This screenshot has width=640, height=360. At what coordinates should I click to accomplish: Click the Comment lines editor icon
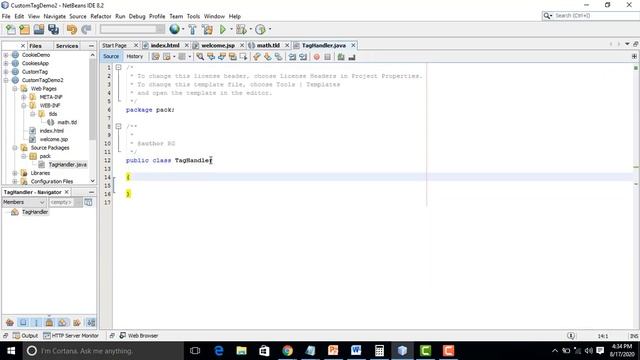pos(341,57)
